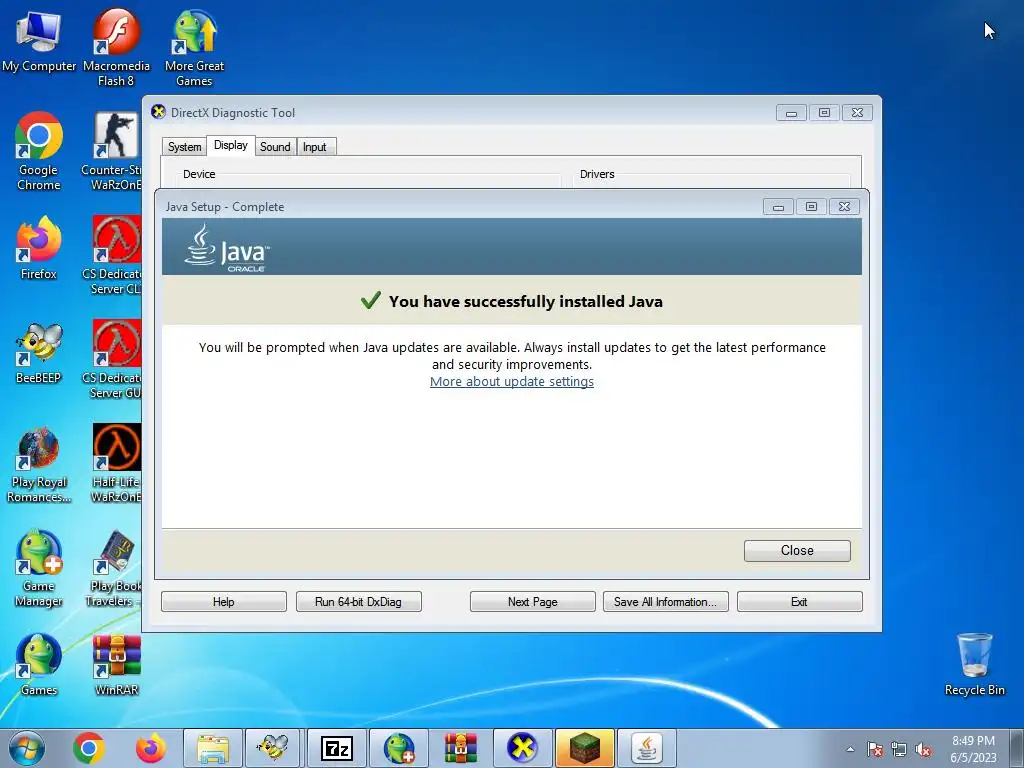1024x768 pixels.
Task: Minimize the Java Setup window
Action: pyautogui.click(x=778, y=206)
